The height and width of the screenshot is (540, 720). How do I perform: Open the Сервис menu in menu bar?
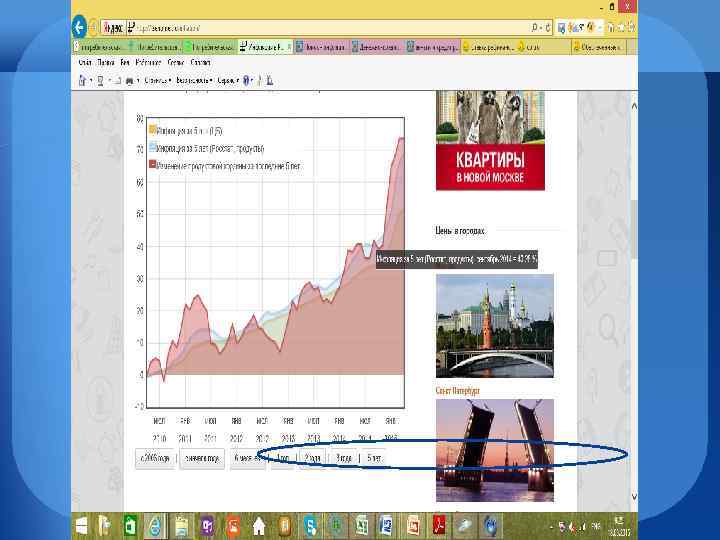pyautogui.click(x=176, y=62)
